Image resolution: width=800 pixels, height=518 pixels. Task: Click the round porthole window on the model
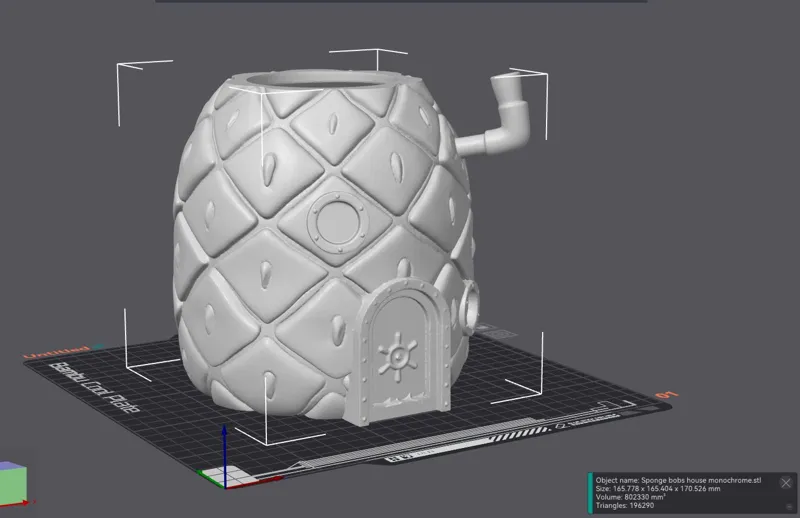click(x=338, y=223)
